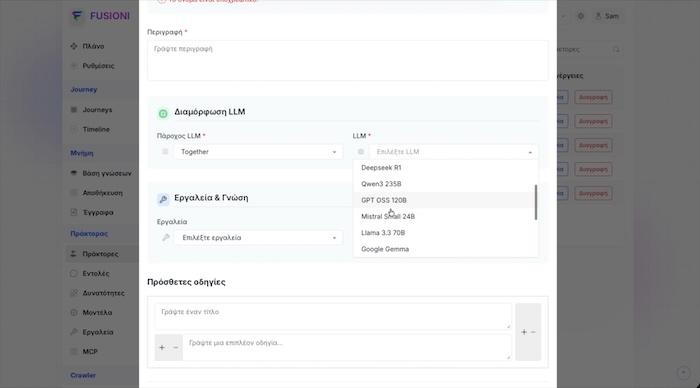Click the Sam user button
The image size is (700, 388).
click(607, 16)
